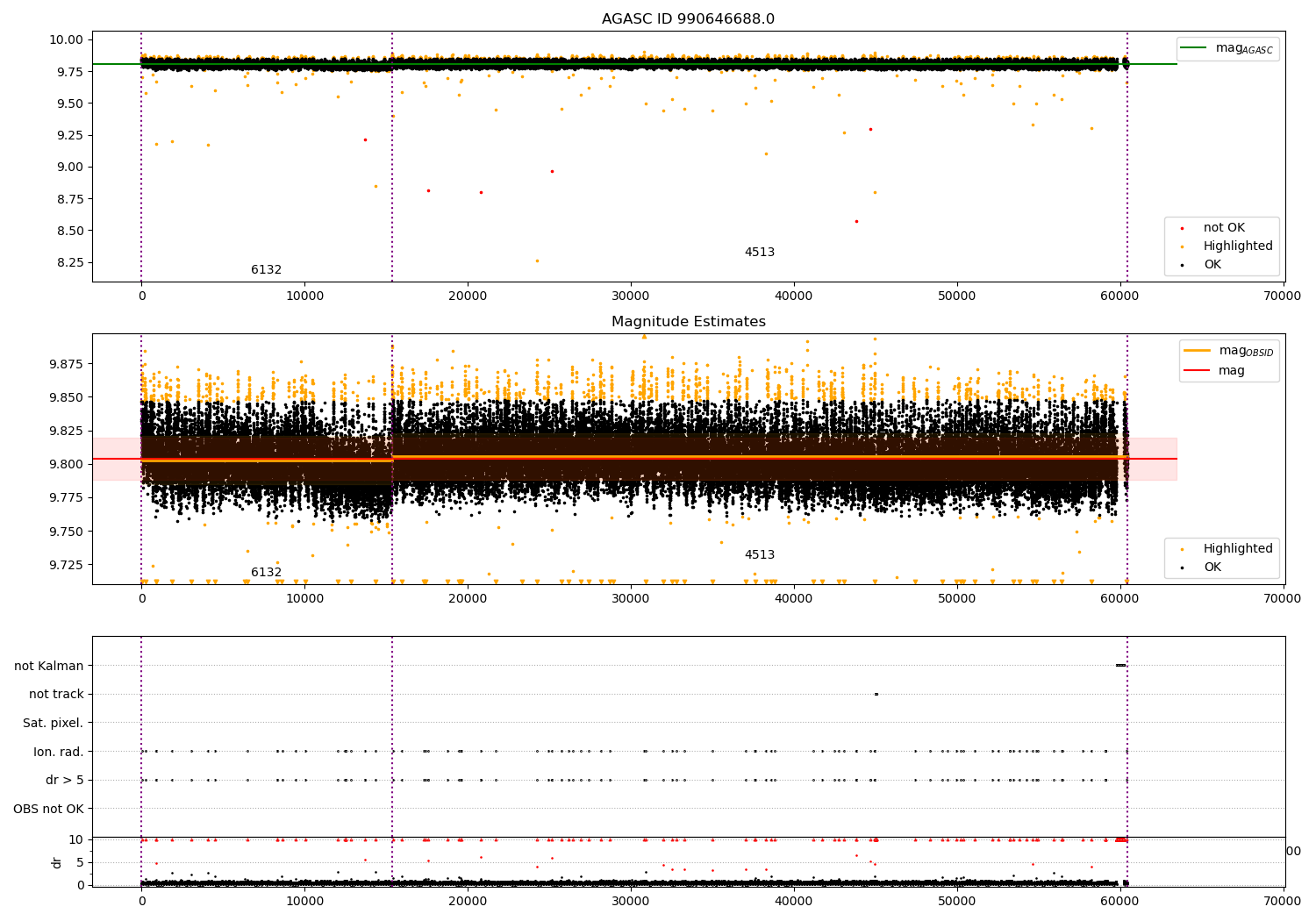Click the 9.725 y-axis tick label

[66, 565]
